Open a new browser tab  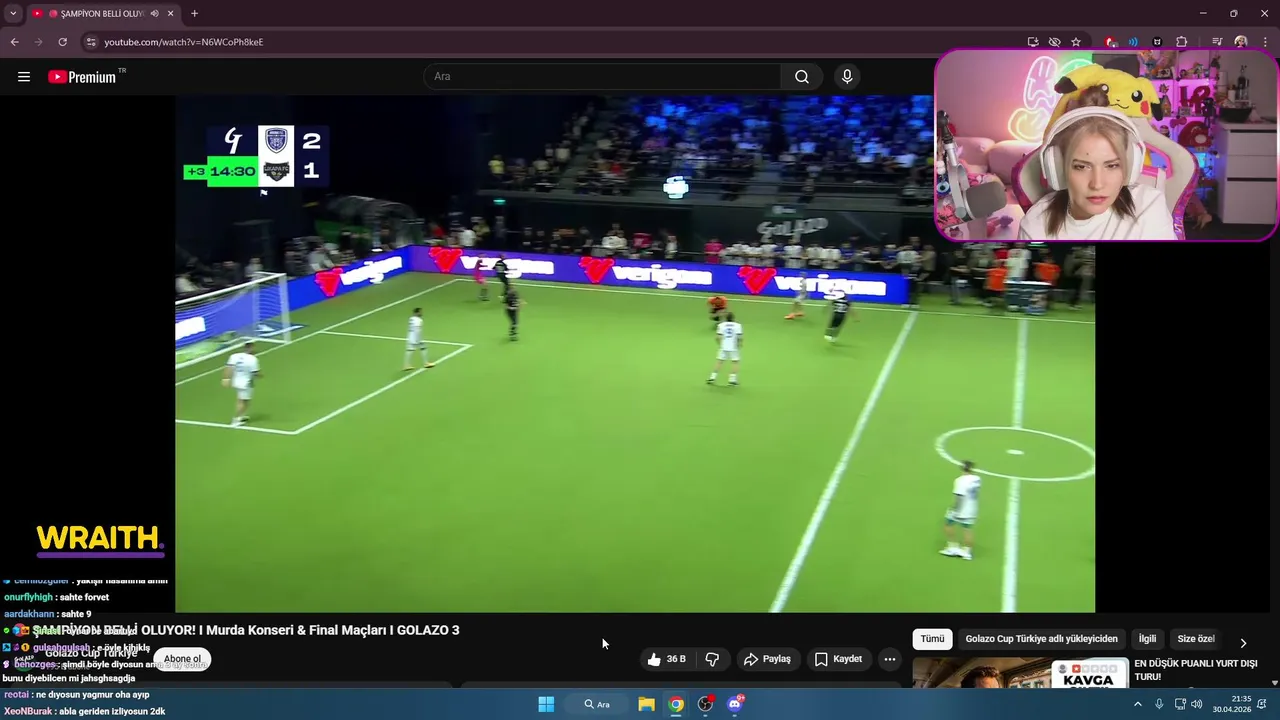click(194, 13)
